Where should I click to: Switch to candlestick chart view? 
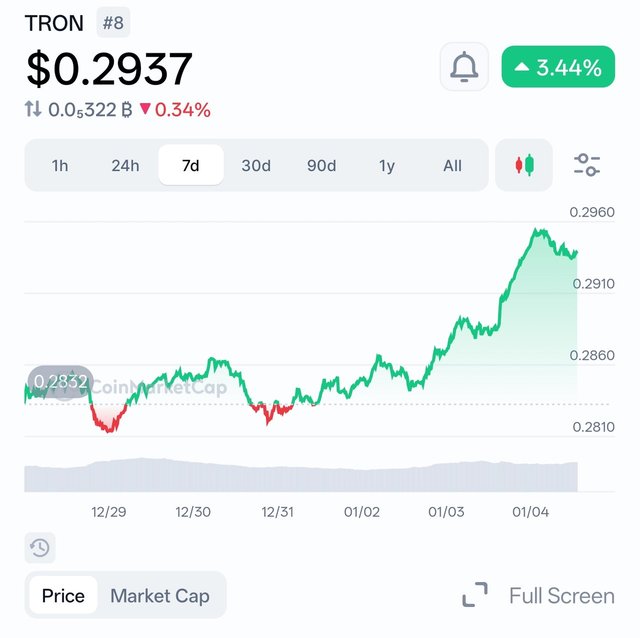[524, 165]
